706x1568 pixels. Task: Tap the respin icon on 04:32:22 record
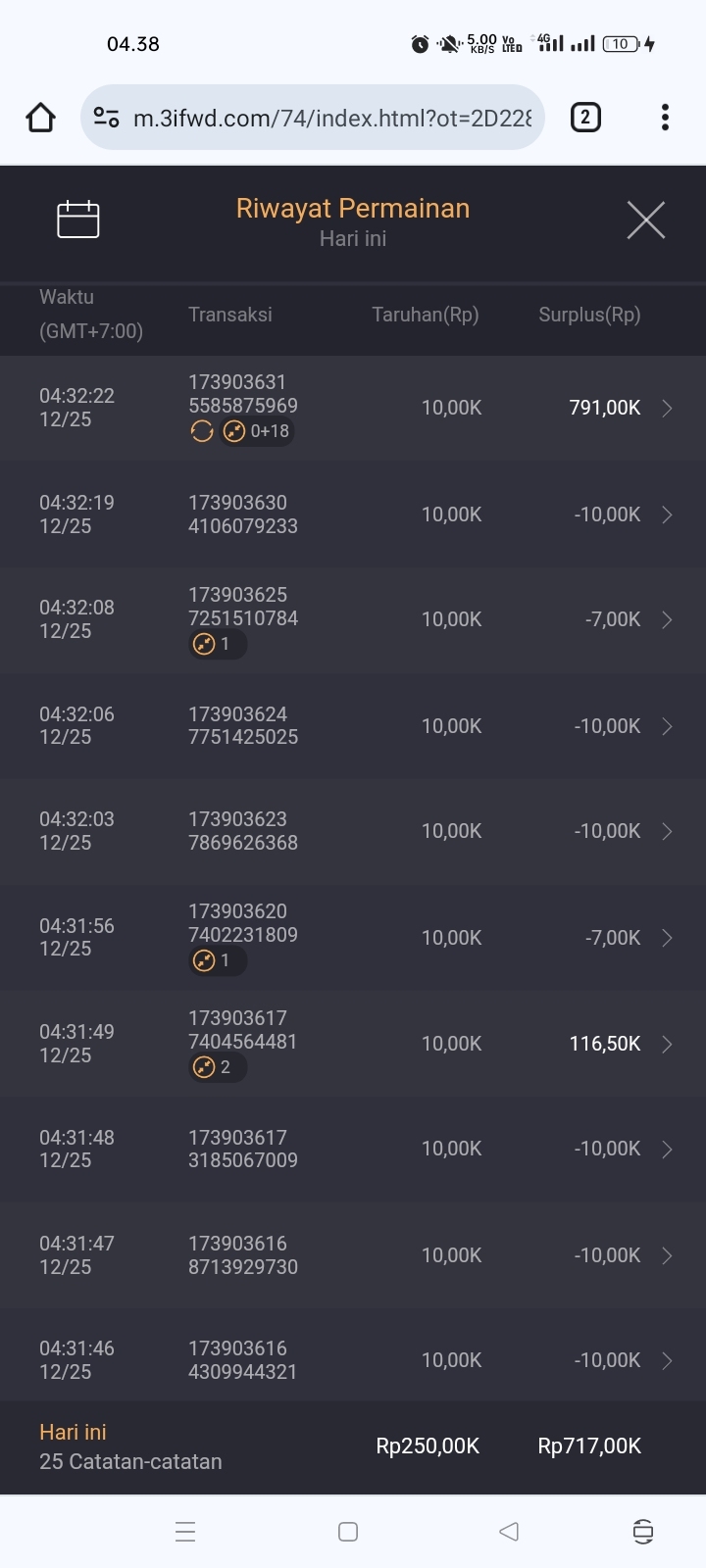(202, 431)
